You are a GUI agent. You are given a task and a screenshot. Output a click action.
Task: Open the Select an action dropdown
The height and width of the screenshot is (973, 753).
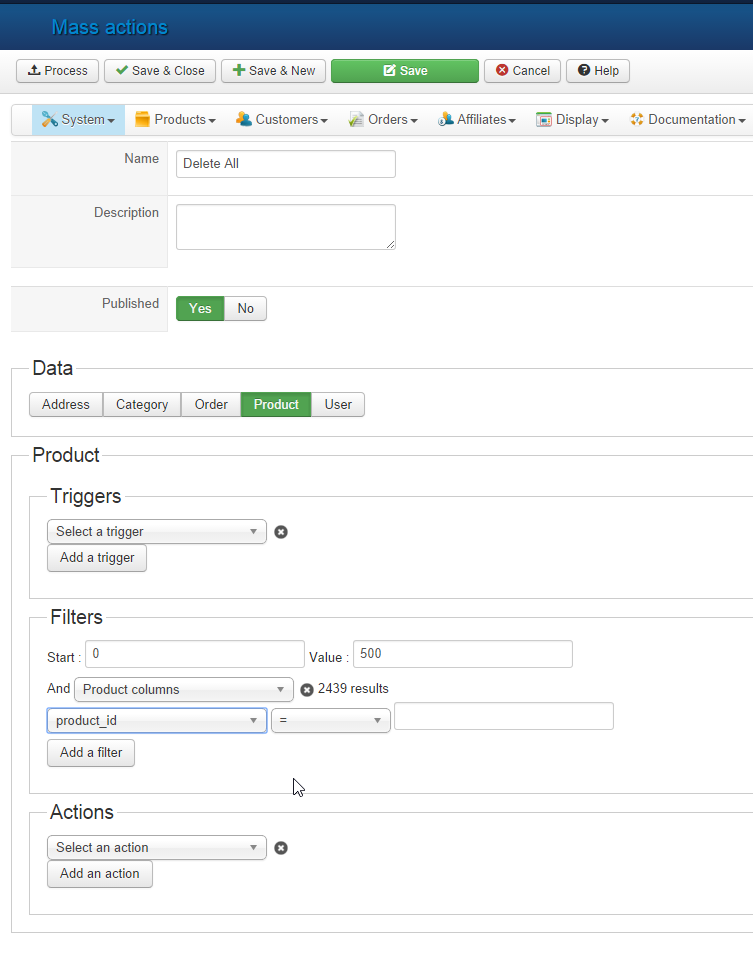pyautogui.click(x=157, y=848)
